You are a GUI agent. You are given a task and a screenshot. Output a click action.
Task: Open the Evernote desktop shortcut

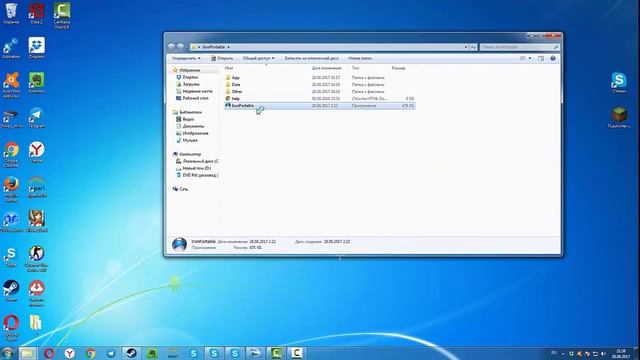click(x=36, y=82)
